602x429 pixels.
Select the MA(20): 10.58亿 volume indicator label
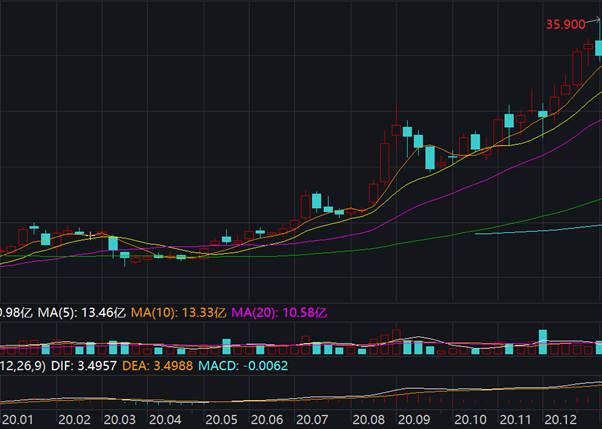point(280,313)
